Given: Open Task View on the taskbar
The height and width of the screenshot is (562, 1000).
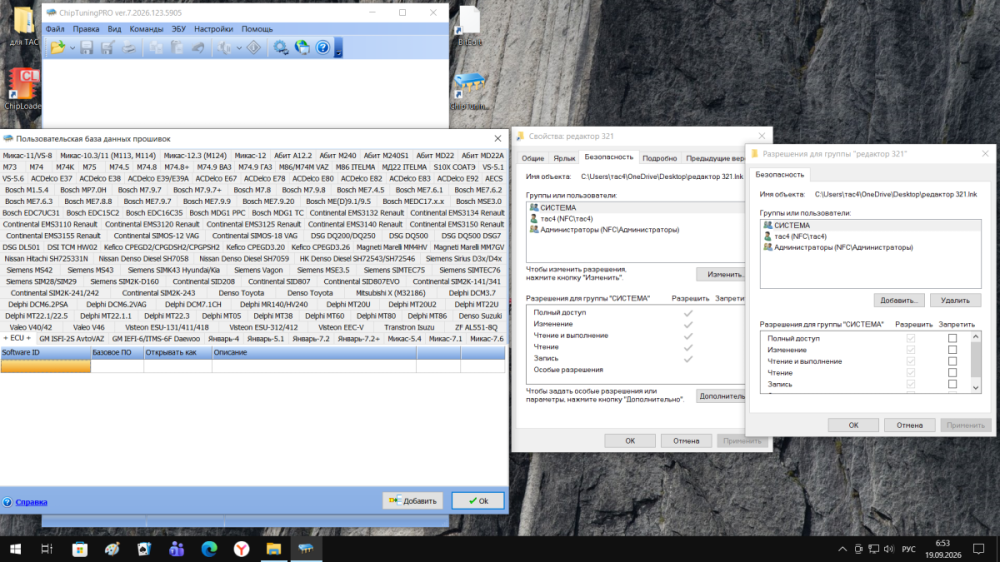Looking at the screenshot, I should [x=47, y=549].
